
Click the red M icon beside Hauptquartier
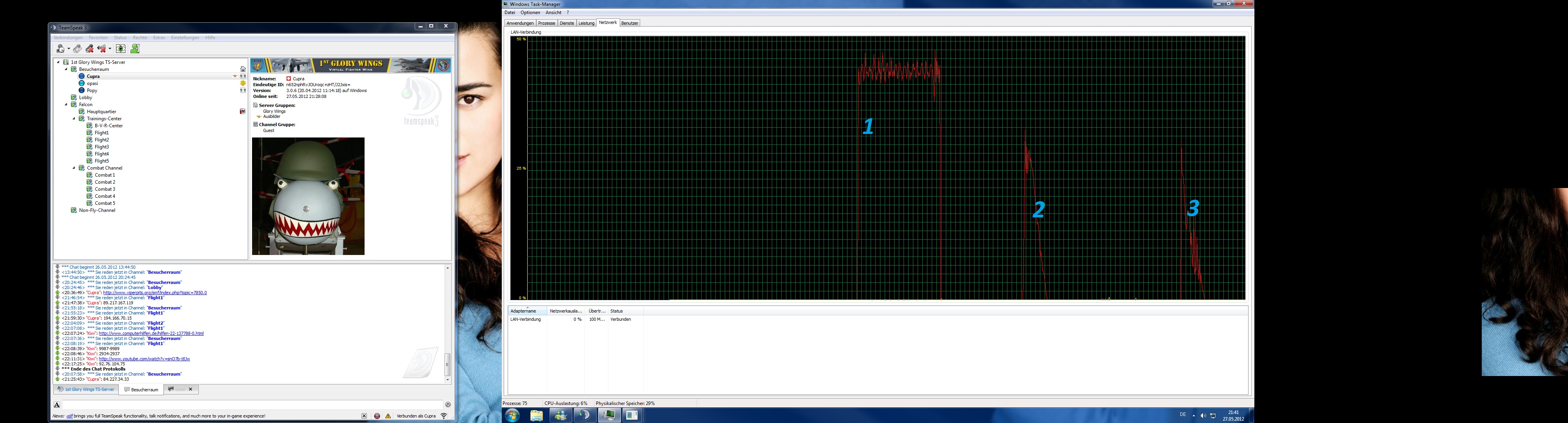click(243, 112)
